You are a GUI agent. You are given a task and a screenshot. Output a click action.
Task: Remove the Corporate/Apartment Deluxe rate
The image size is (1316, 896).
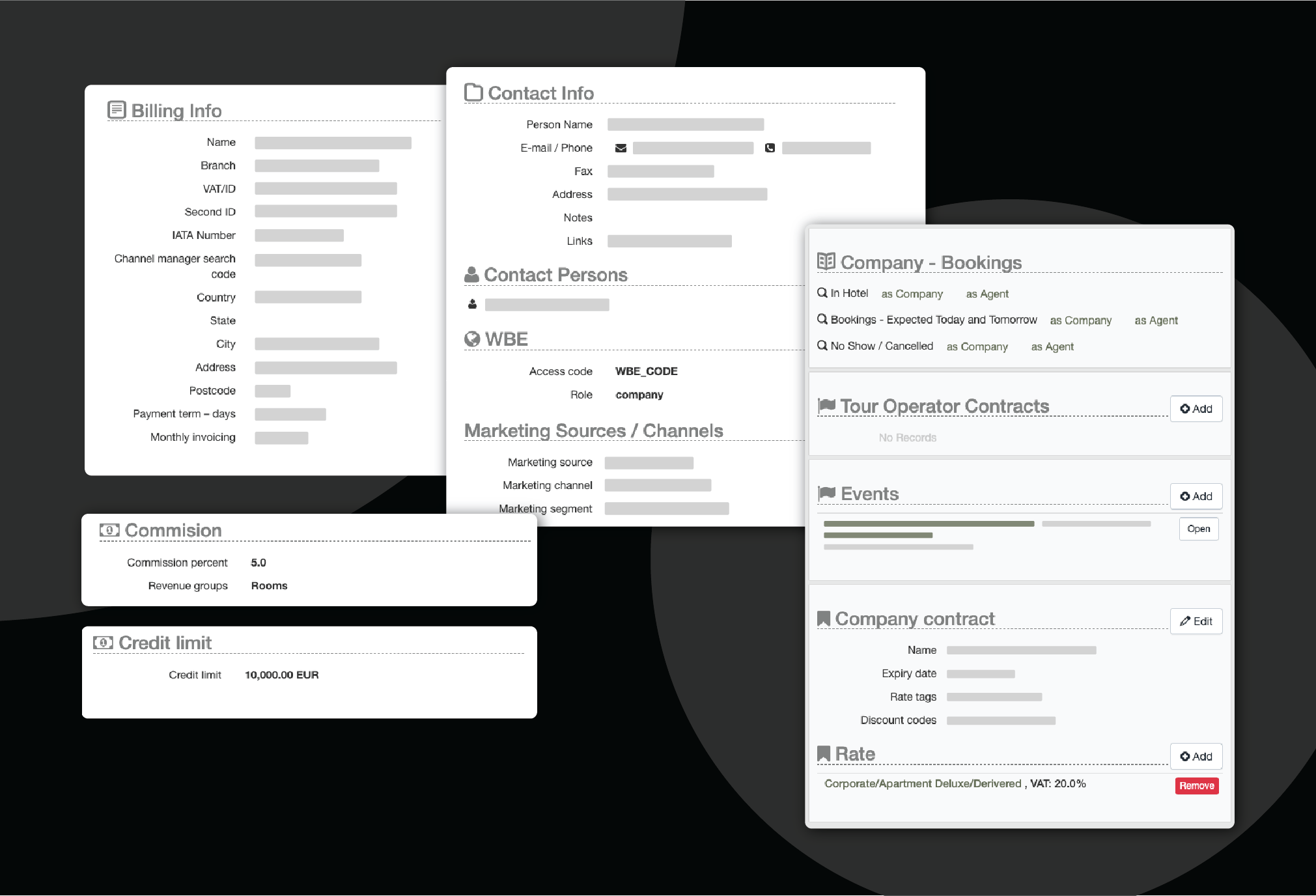(x=1196, y=786)
